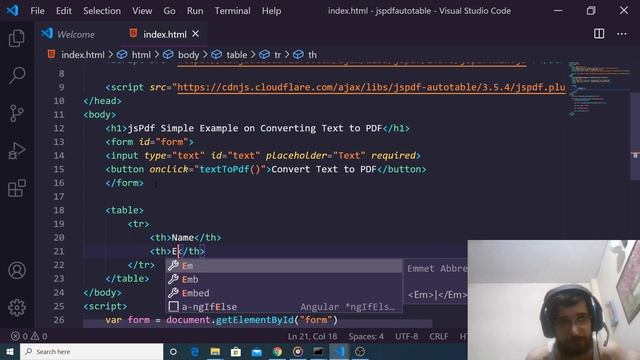Open the Mail app from taskbar

257,351
